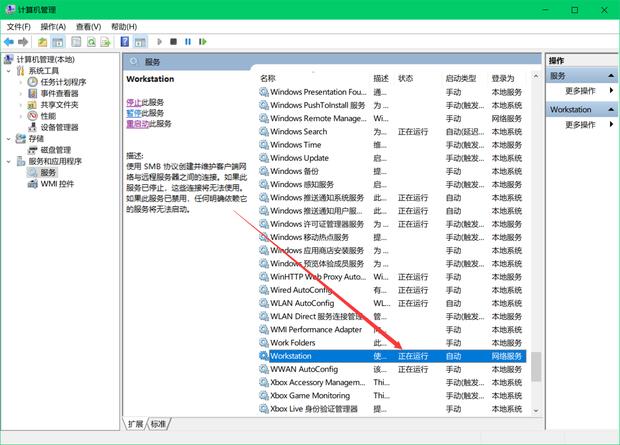Image resolution: width=620 pixels, height=445 pixels.
Task: Click the Export List toolbar icon
Action: tap(107, 42)
